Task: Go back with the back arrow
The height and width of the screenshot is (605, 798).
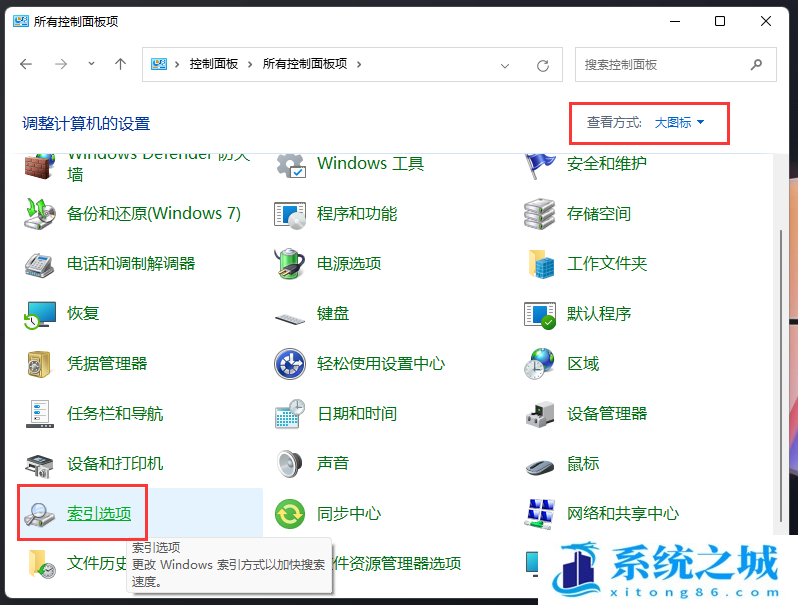Action: 27,64
